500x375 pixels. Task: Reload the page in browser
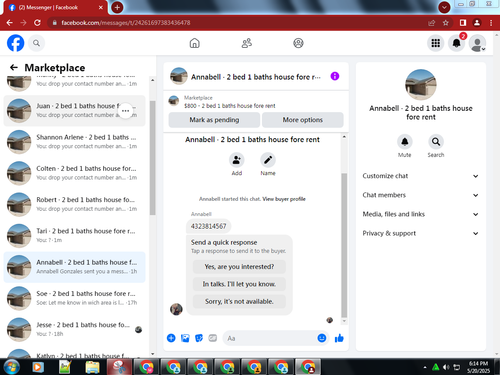pyautogui.click(x=37, y=23)
